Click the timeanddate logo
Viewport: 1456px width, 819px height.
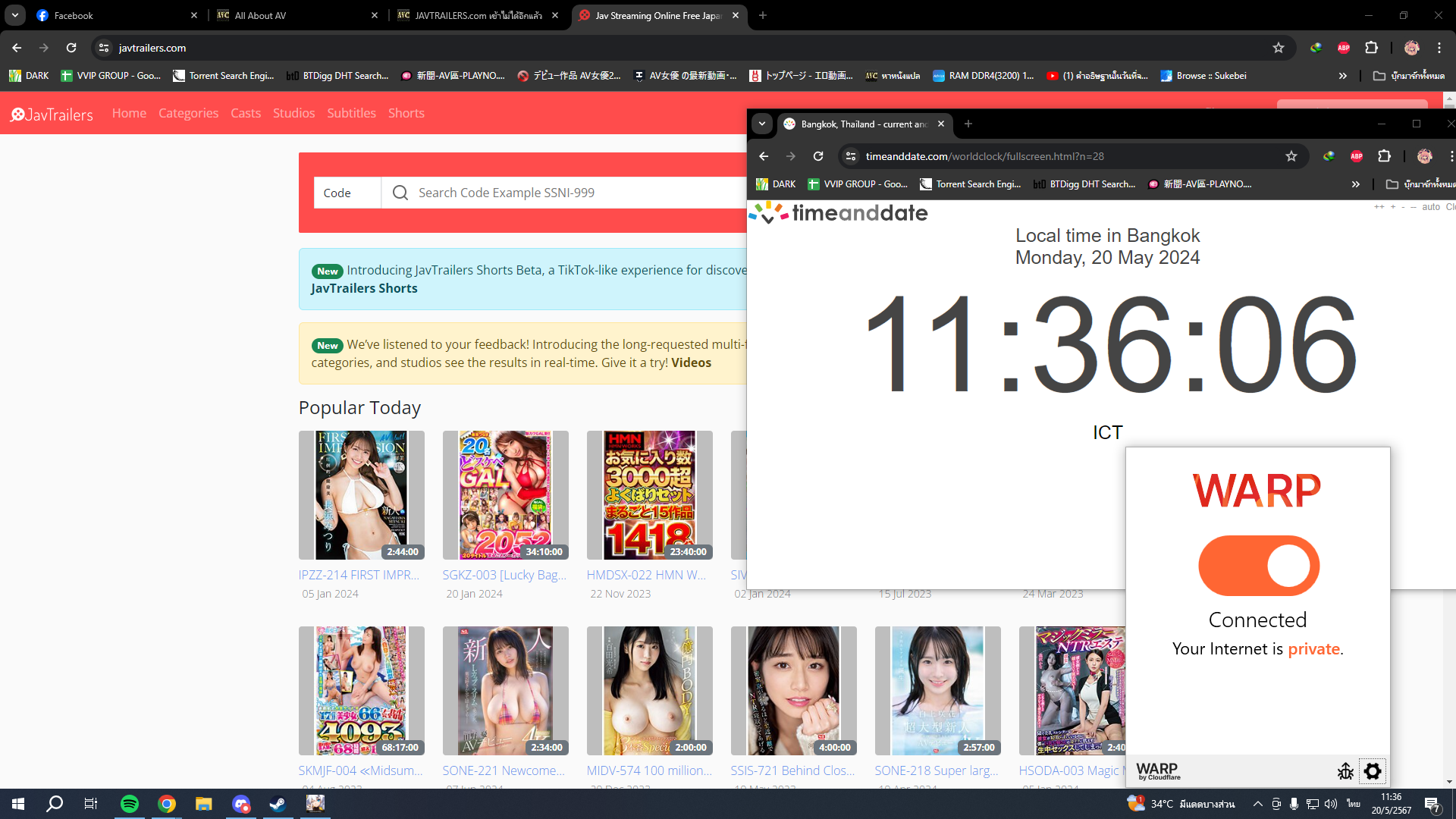pyautogui.click(x=838, y=213)
